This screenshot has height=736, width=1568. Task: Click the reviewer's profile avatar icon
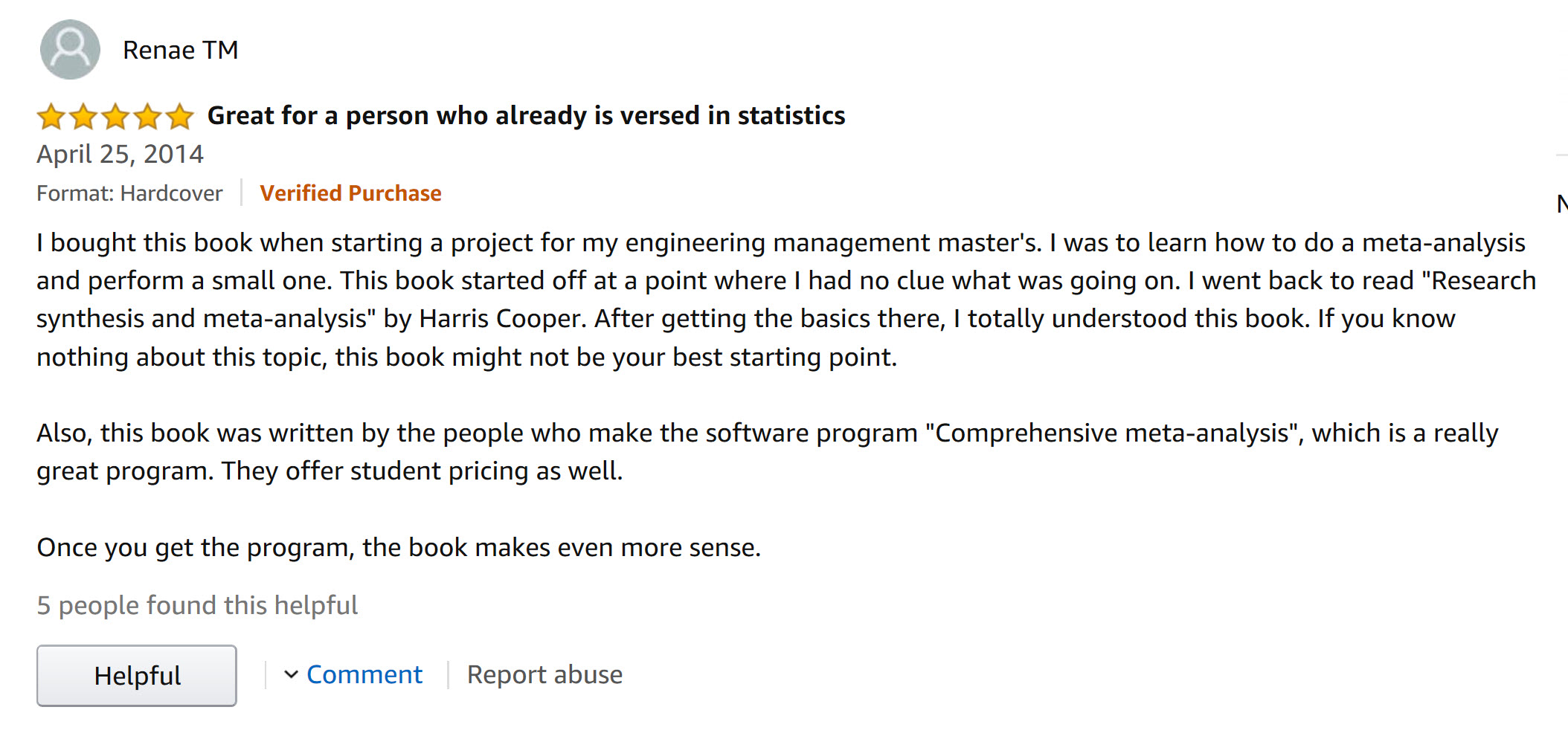70,50
